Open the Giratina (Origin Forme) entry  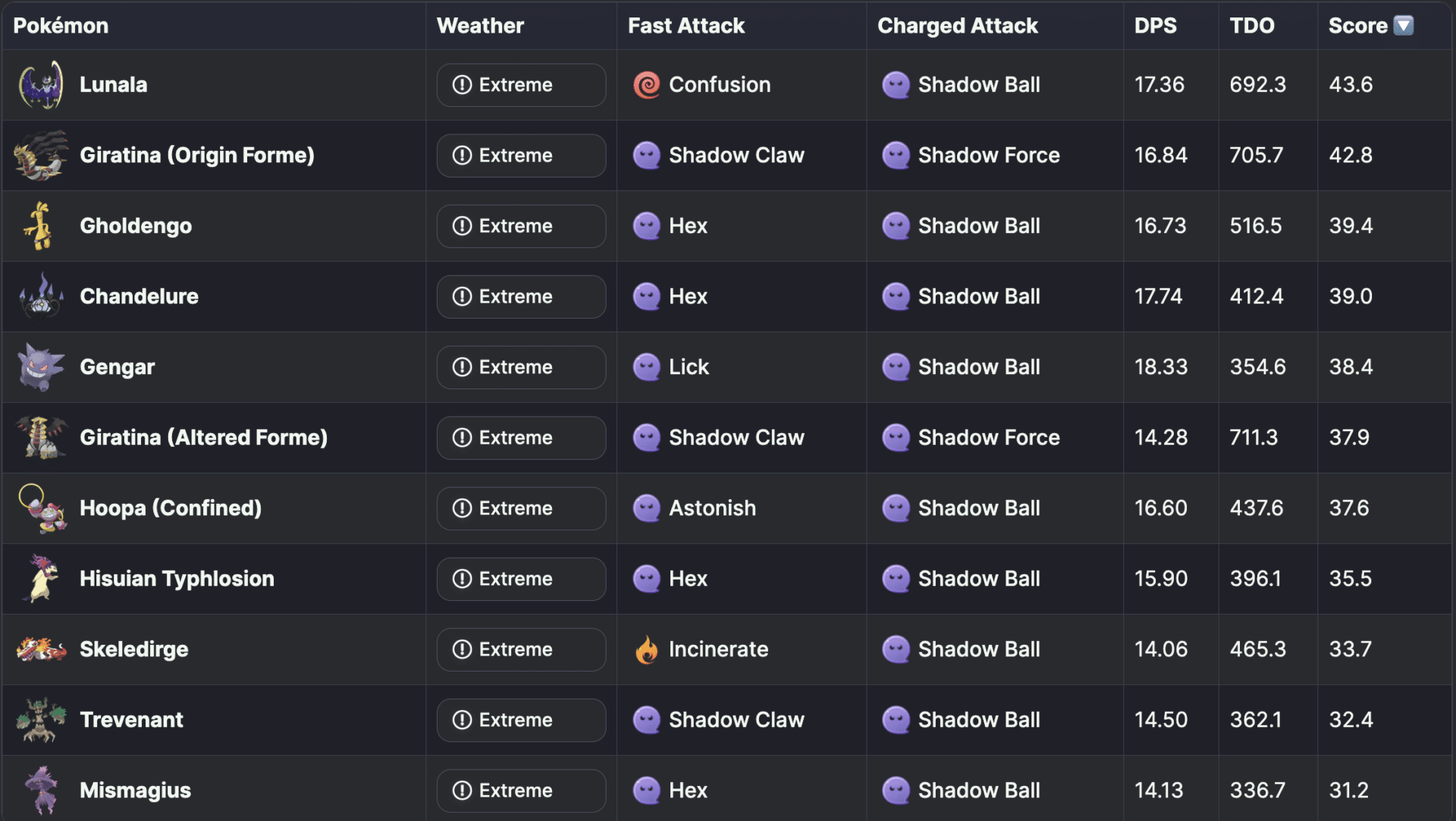tap(196, 156)
